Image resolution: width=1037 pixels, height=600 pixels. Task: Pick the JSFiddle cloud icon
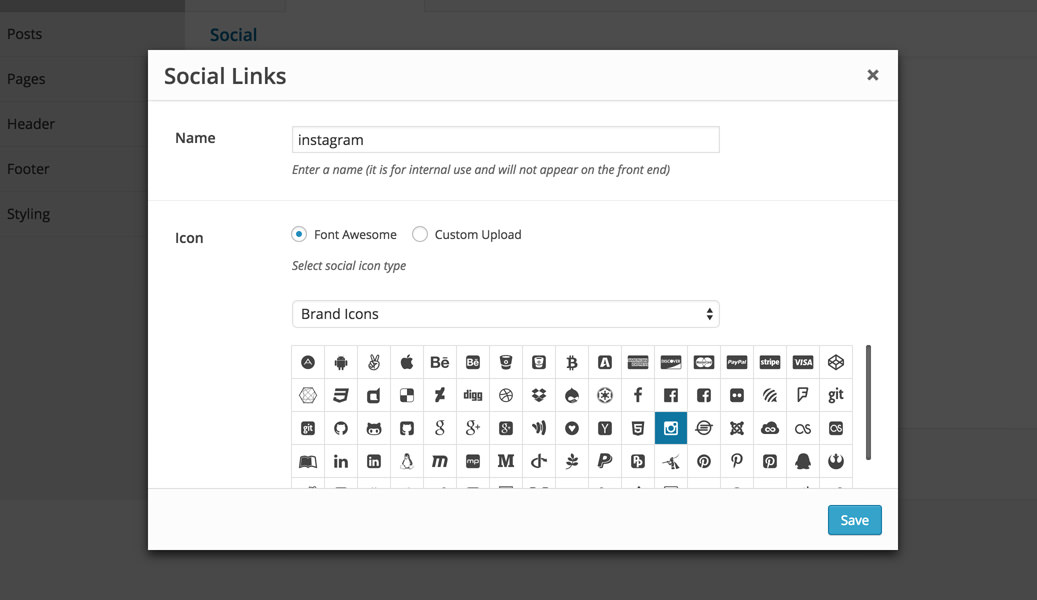[770, 428]
